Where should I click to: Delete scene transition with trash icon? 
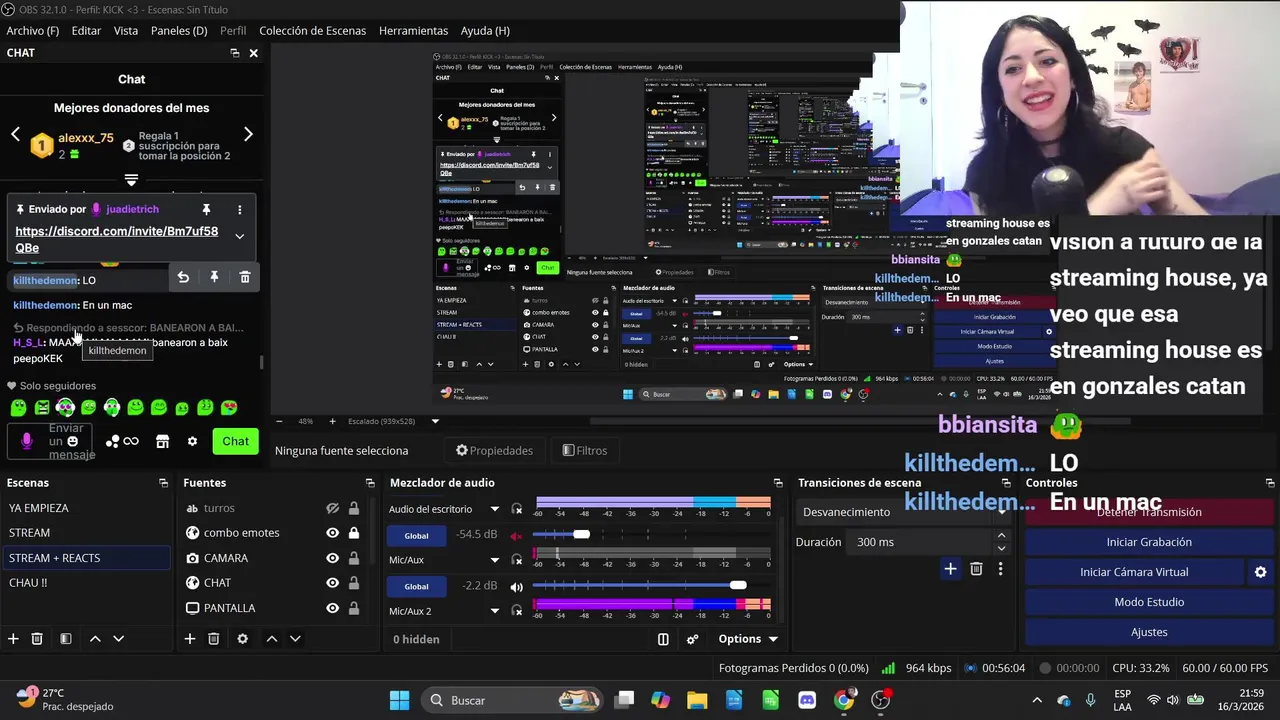976,569
